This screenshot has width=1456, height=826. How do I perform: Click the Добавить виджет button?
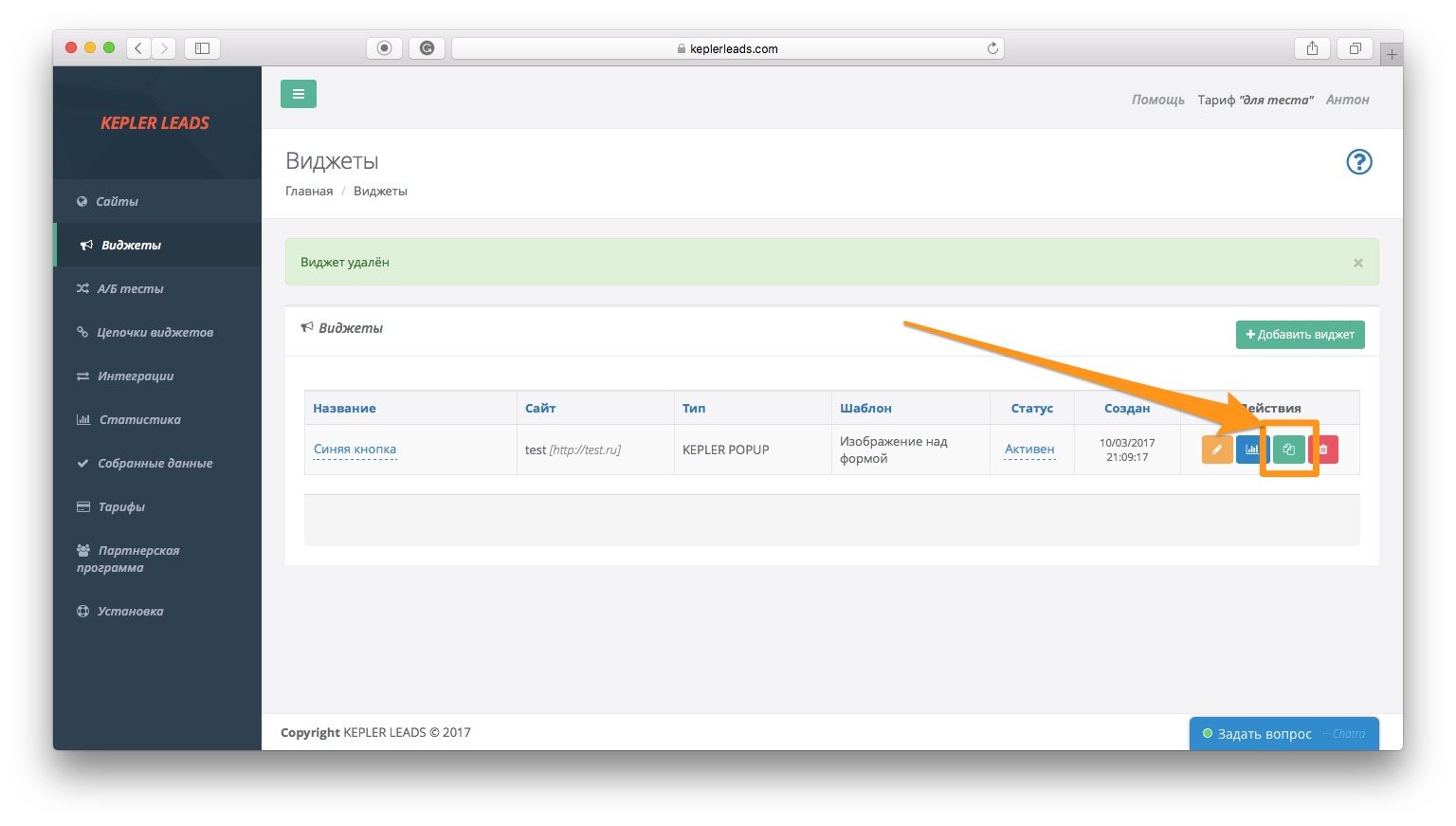point(1300,334)
